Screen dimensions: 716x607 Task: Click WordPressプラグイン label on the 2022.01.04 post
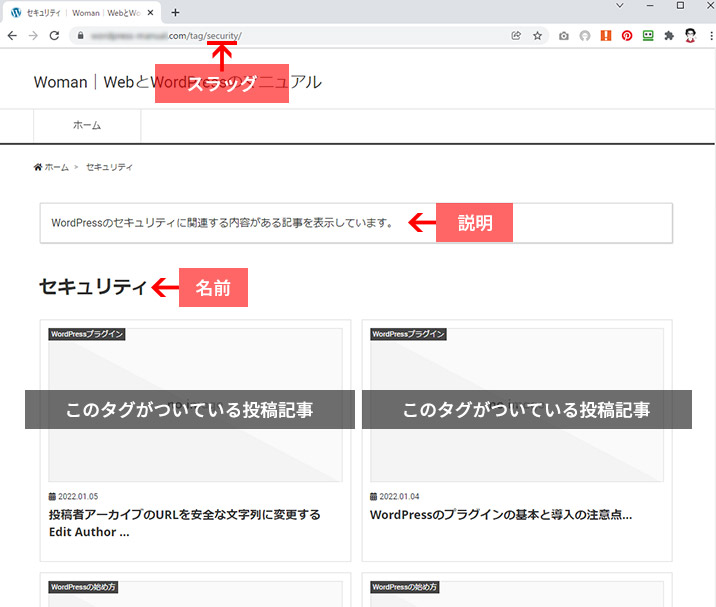tap(408, 334)
